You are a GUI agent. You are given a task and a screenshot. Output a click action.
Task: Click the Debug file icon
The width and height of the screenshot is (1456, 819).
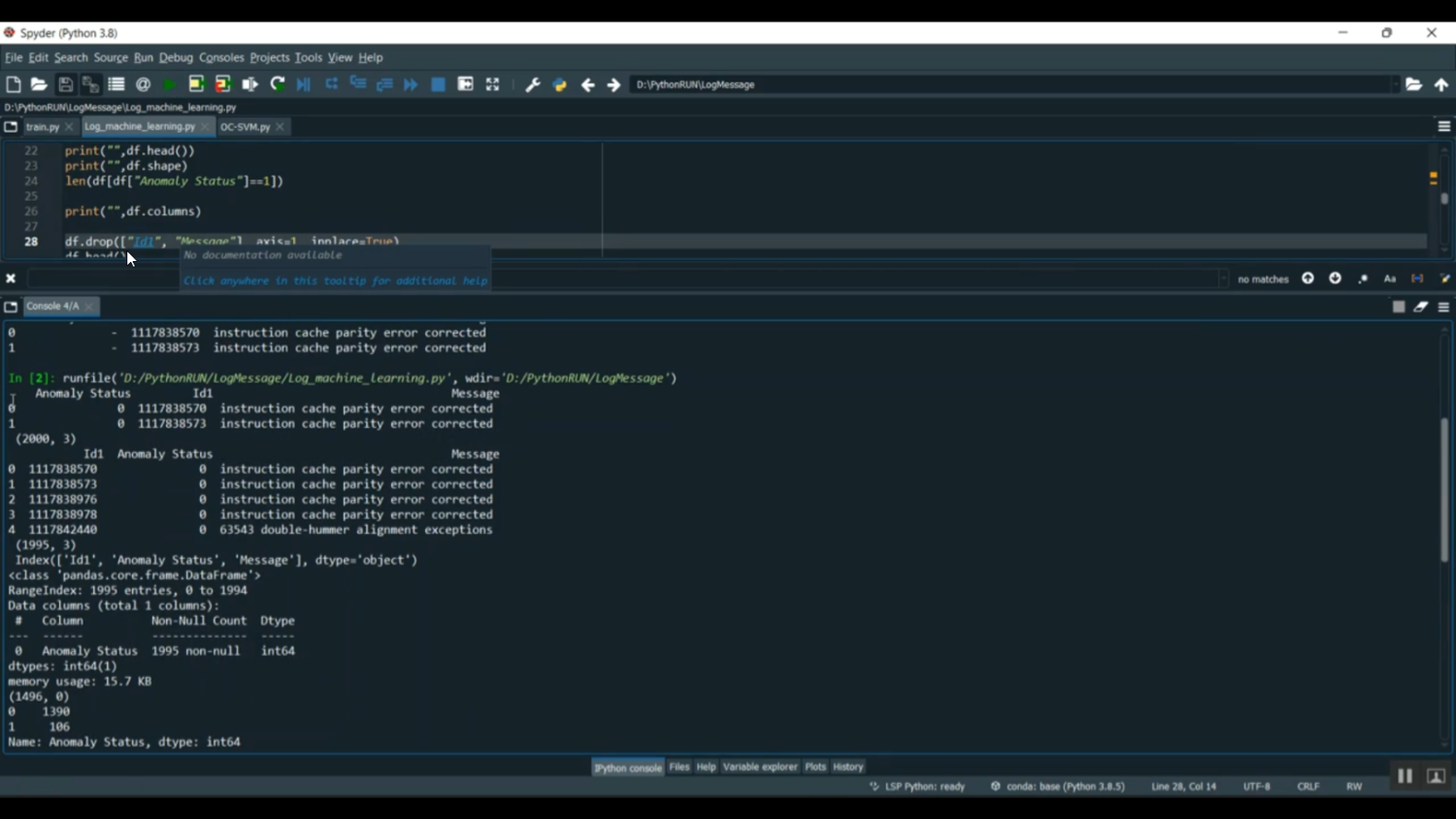[304, 85]
